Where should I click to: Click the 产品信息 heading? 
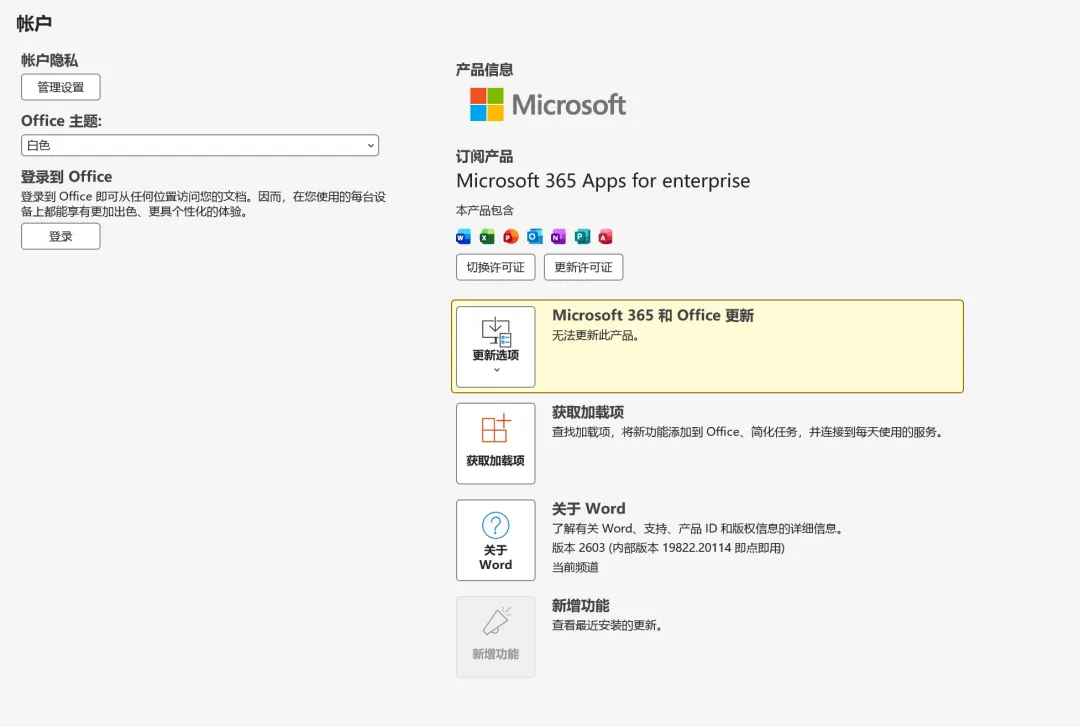[484, 70]
